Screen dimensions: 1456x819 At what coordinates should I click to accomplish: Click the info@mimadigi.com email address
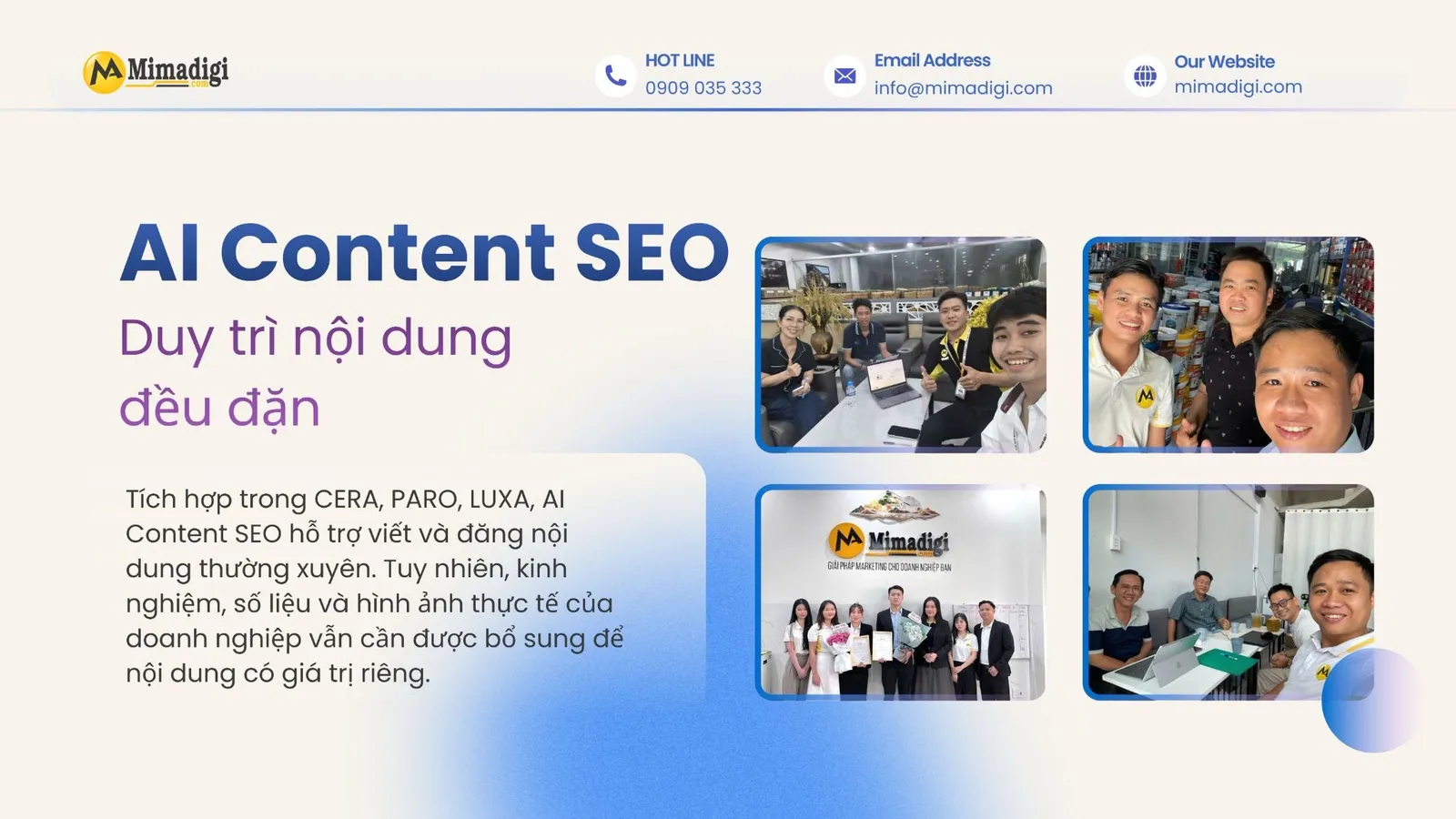[963, 88]
